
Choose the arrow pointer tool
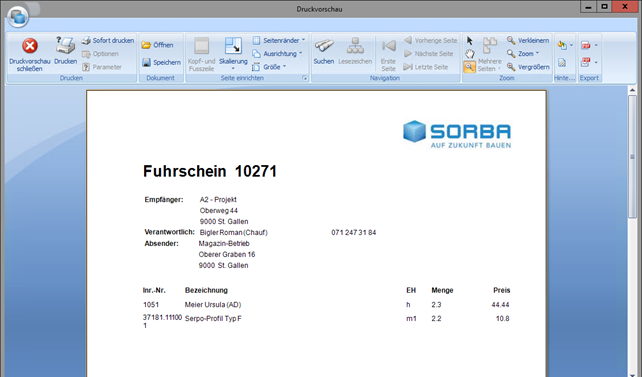[470, 41]
